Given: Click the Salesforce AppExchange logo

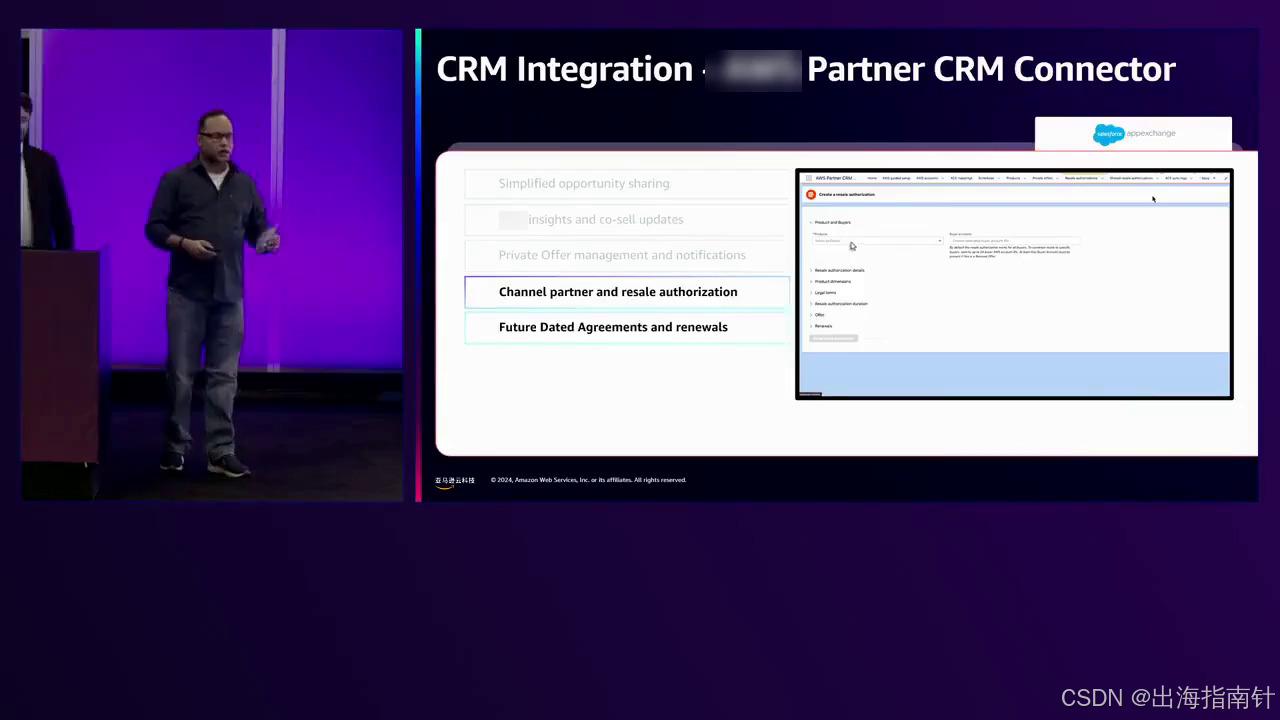Looking at the screenshot, I should coord(1134,133).
